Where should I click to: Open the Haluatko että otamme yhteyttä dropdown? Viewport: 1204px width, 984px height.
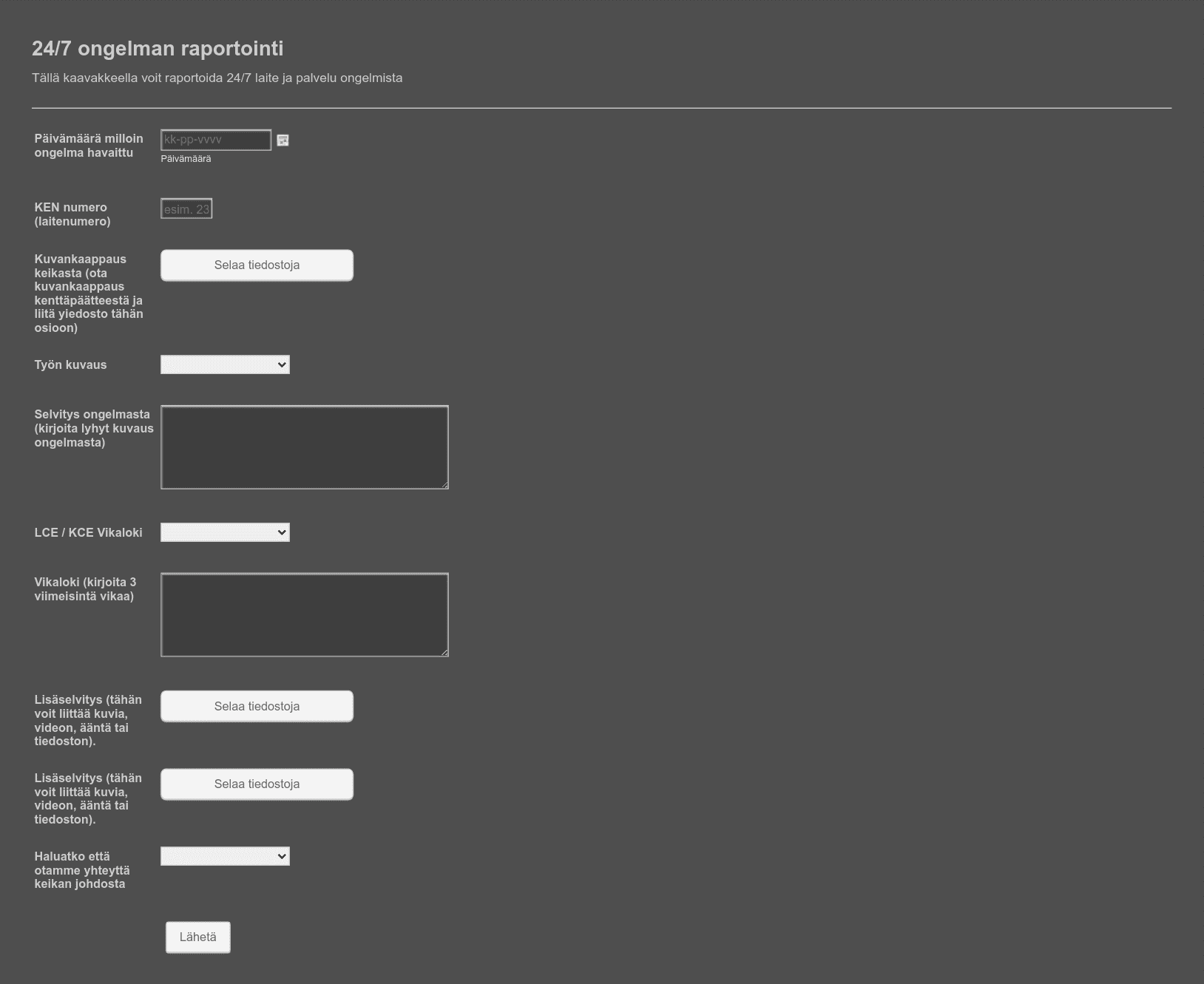click(225, 856)
